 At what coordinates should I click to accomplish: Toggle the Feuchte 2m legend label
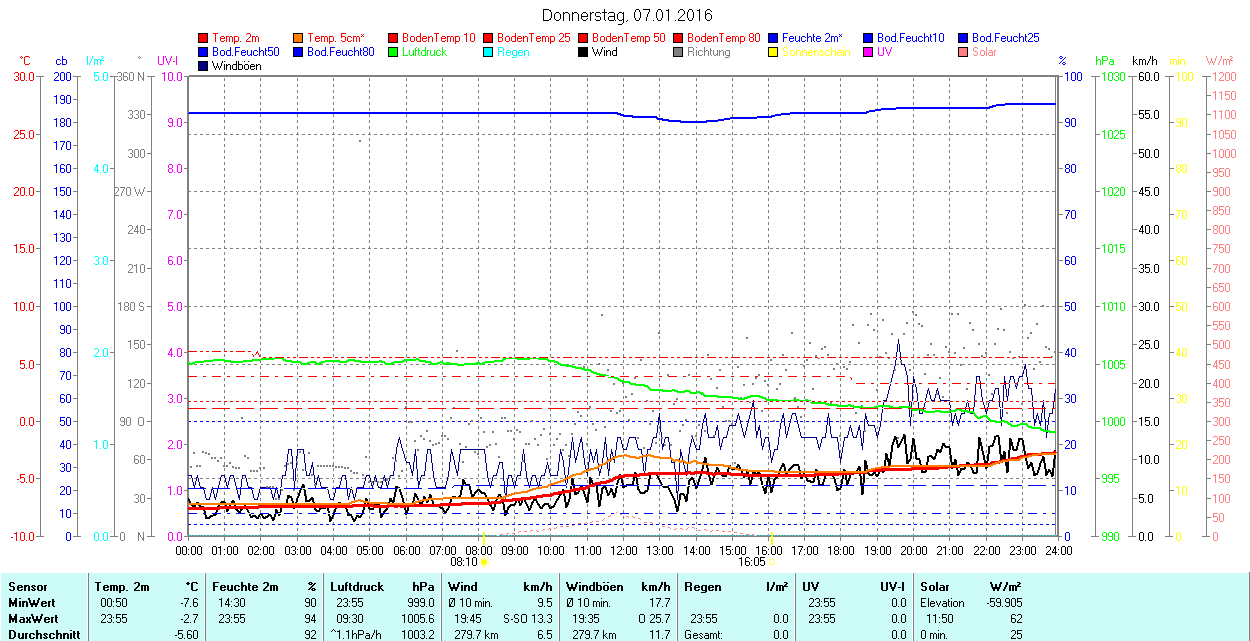point(812,38)
